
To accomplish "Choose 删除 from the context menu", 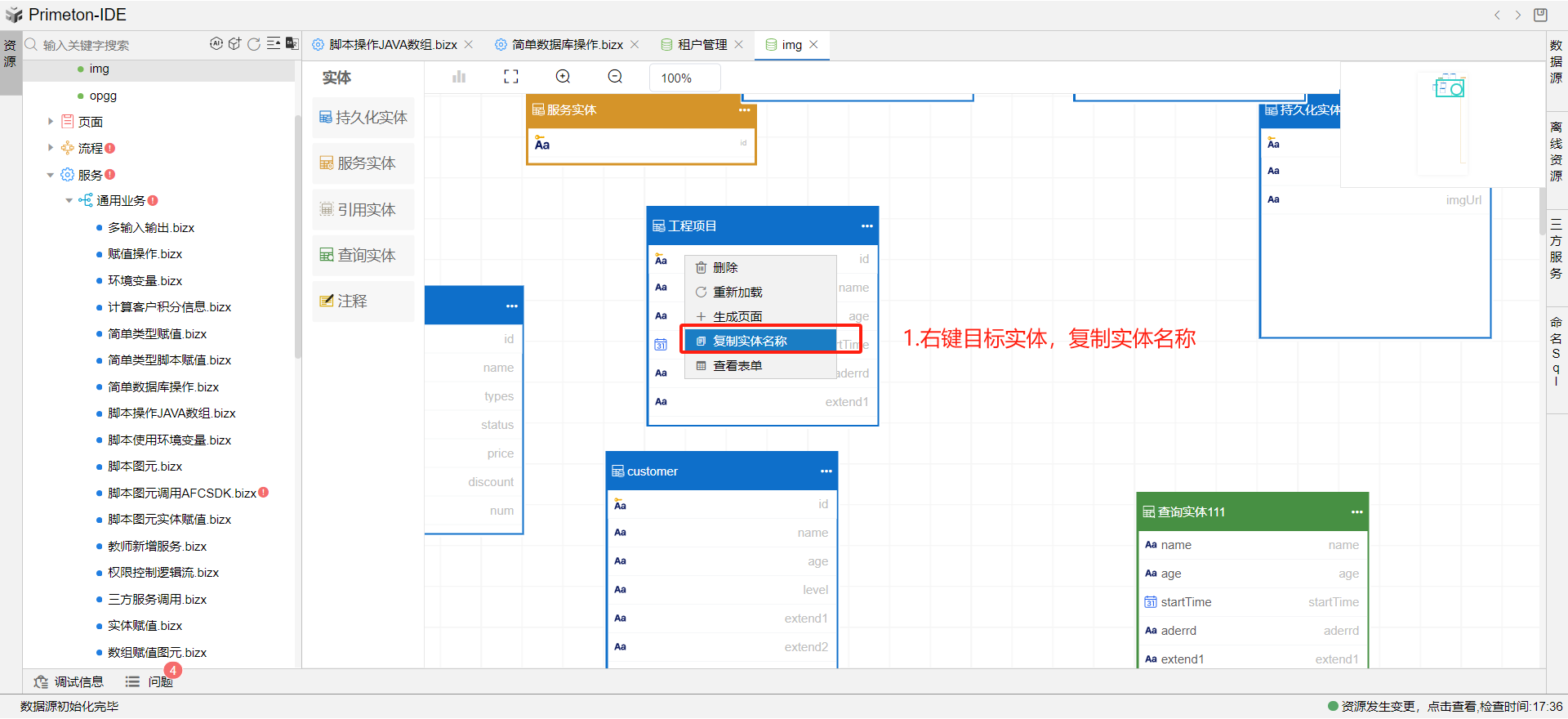I will pyautogui.click(x=724, y=268).
